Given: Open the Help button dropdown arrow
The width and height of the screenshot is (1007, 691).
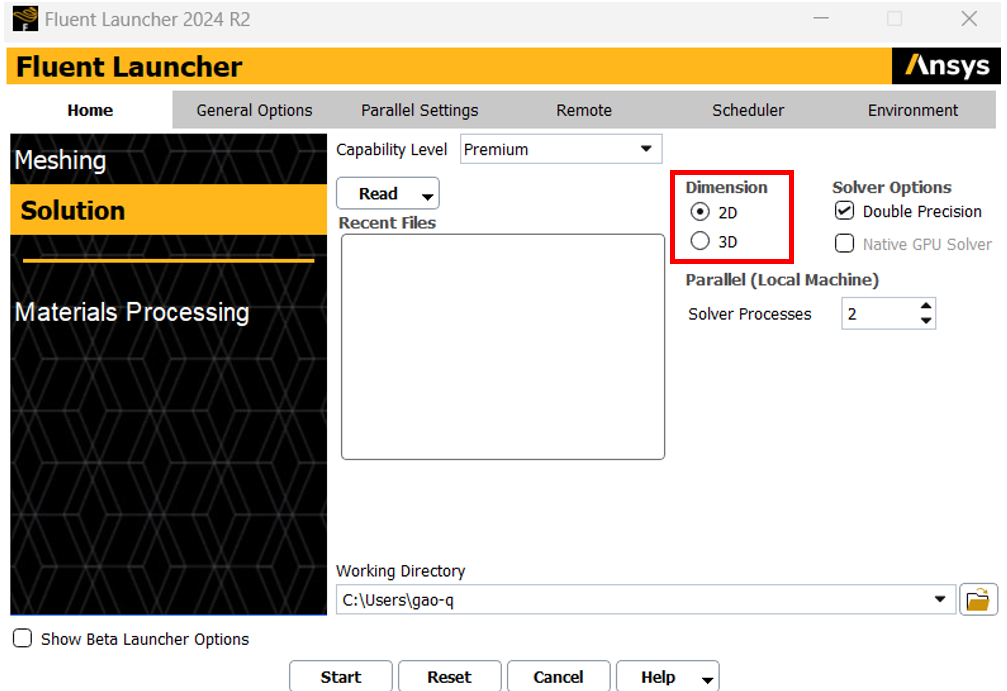Looking at the screenshot, I should pyautogui.click(x=707, y=680).
